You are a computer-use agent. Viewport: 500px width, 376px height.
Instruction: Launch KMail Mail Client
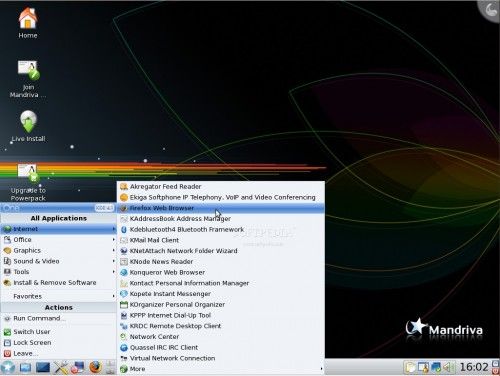click(x=221, y=240)
